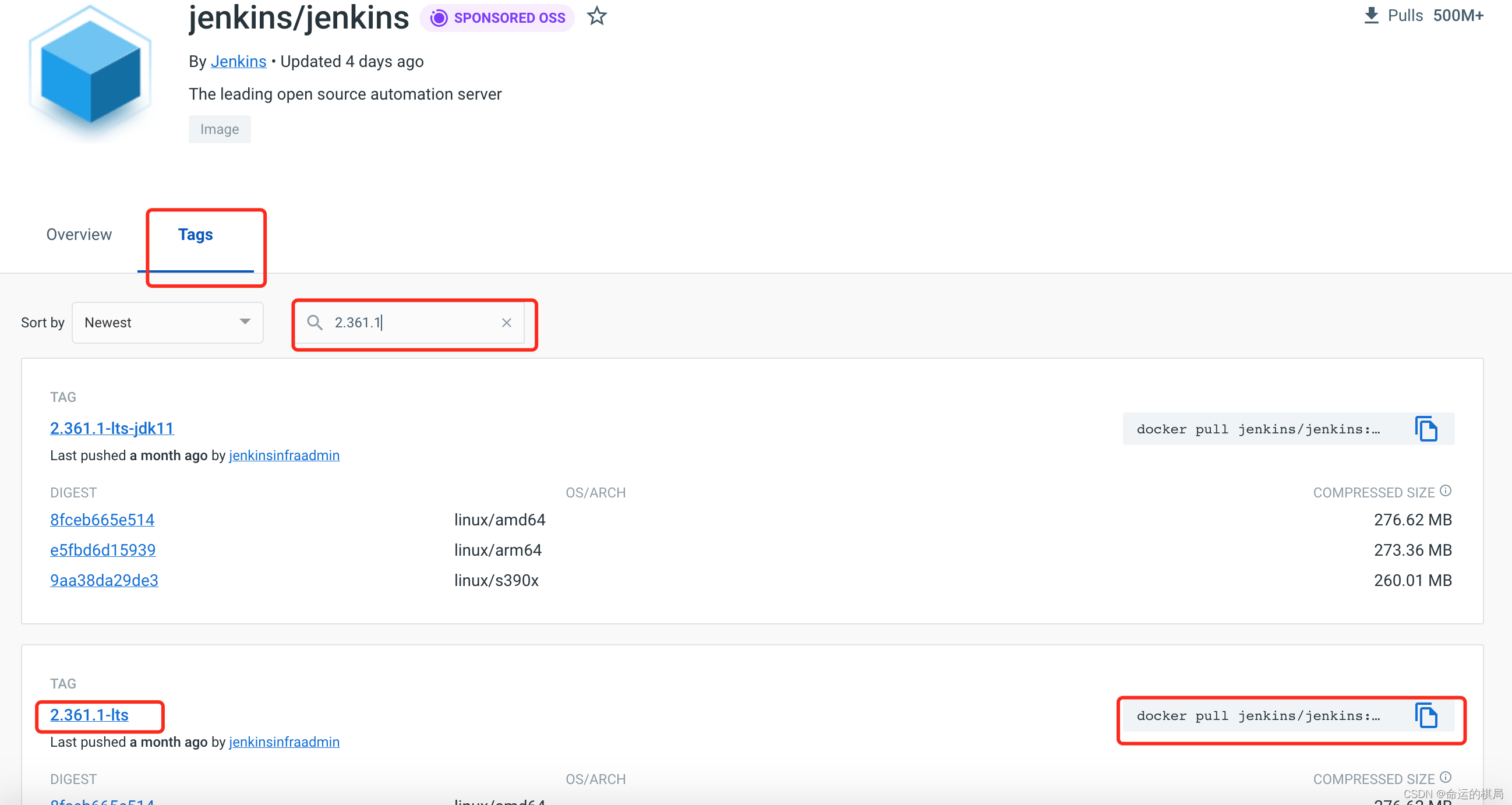Click the compressed size info icon in the first tag card
The image size is (1512, 805).
(x=1446, y=491)
